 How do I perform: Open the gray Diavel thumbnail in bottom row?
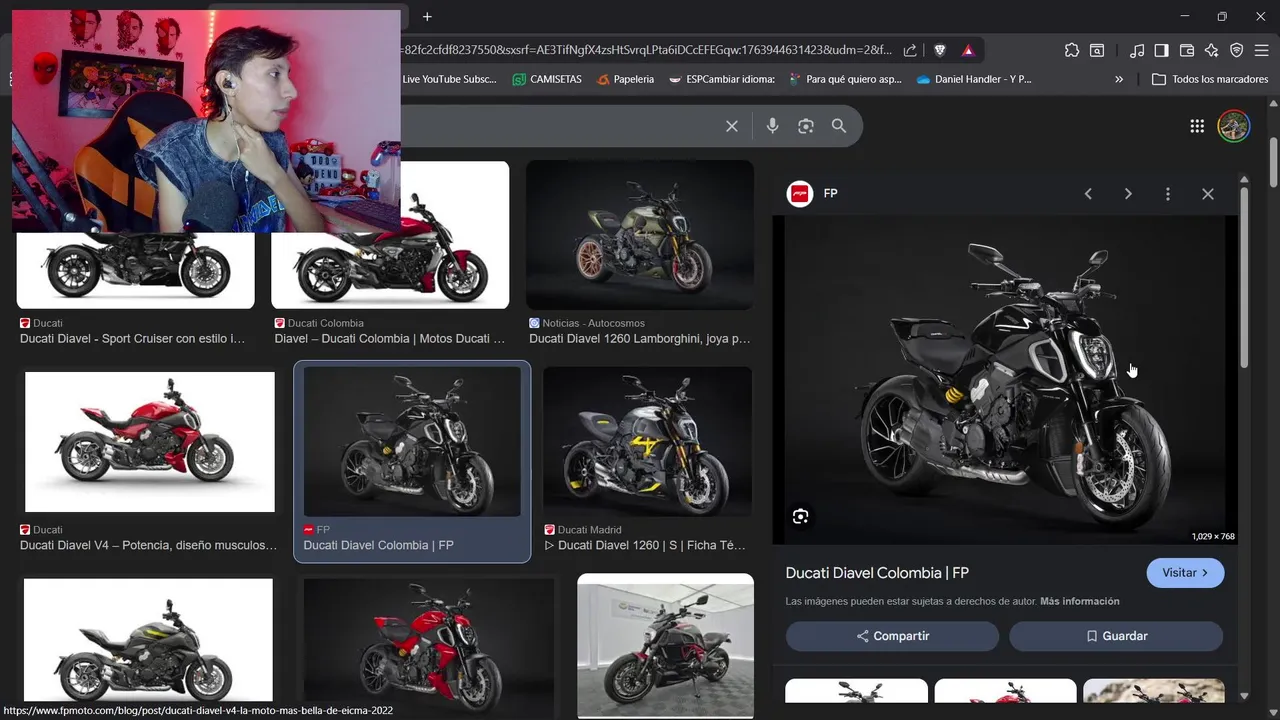pyautogui.click(x=148, y=640)
